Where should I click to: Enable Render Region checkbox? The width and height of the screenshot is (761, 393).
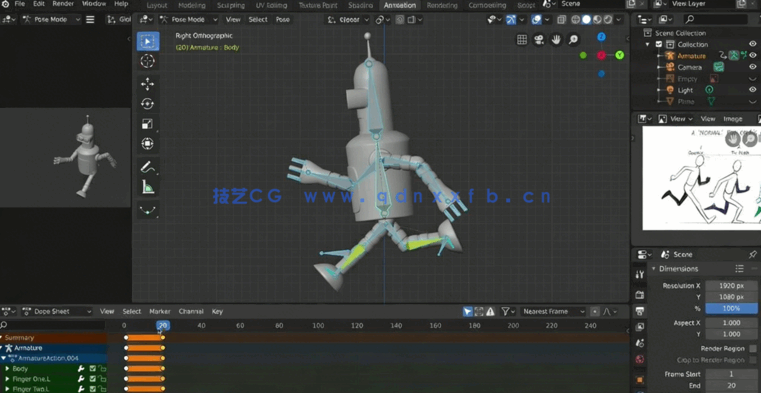coord(753,348)
